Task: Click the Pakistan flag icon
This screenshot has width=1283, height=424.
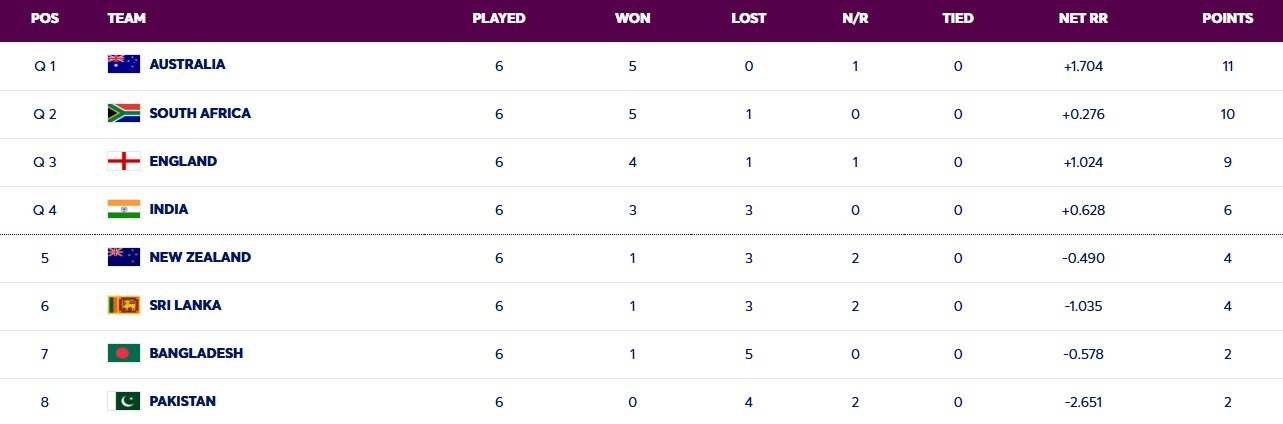Action: pyautogui.click(x=123, y=401)
